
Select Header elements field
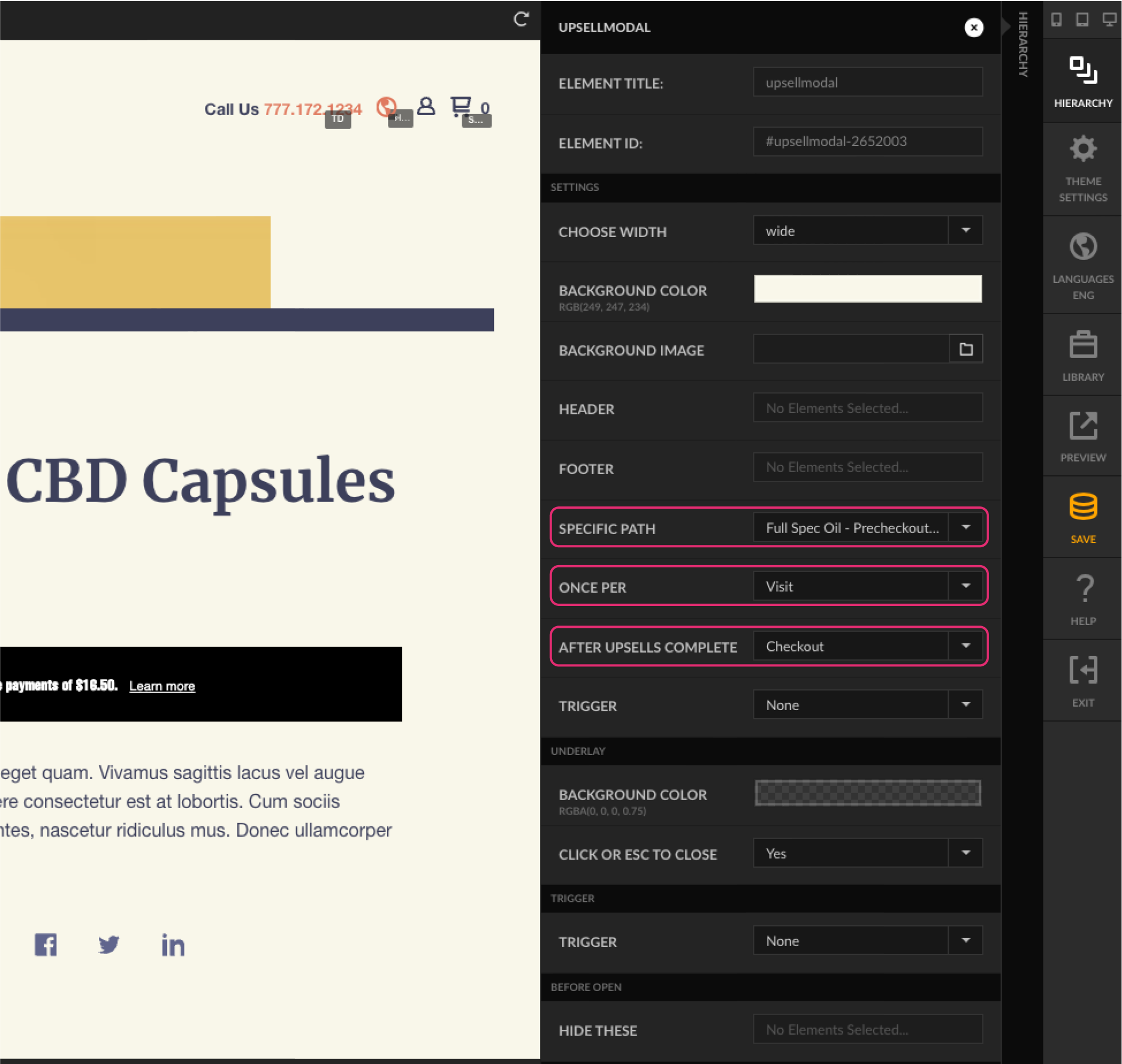tap(868, 408)
